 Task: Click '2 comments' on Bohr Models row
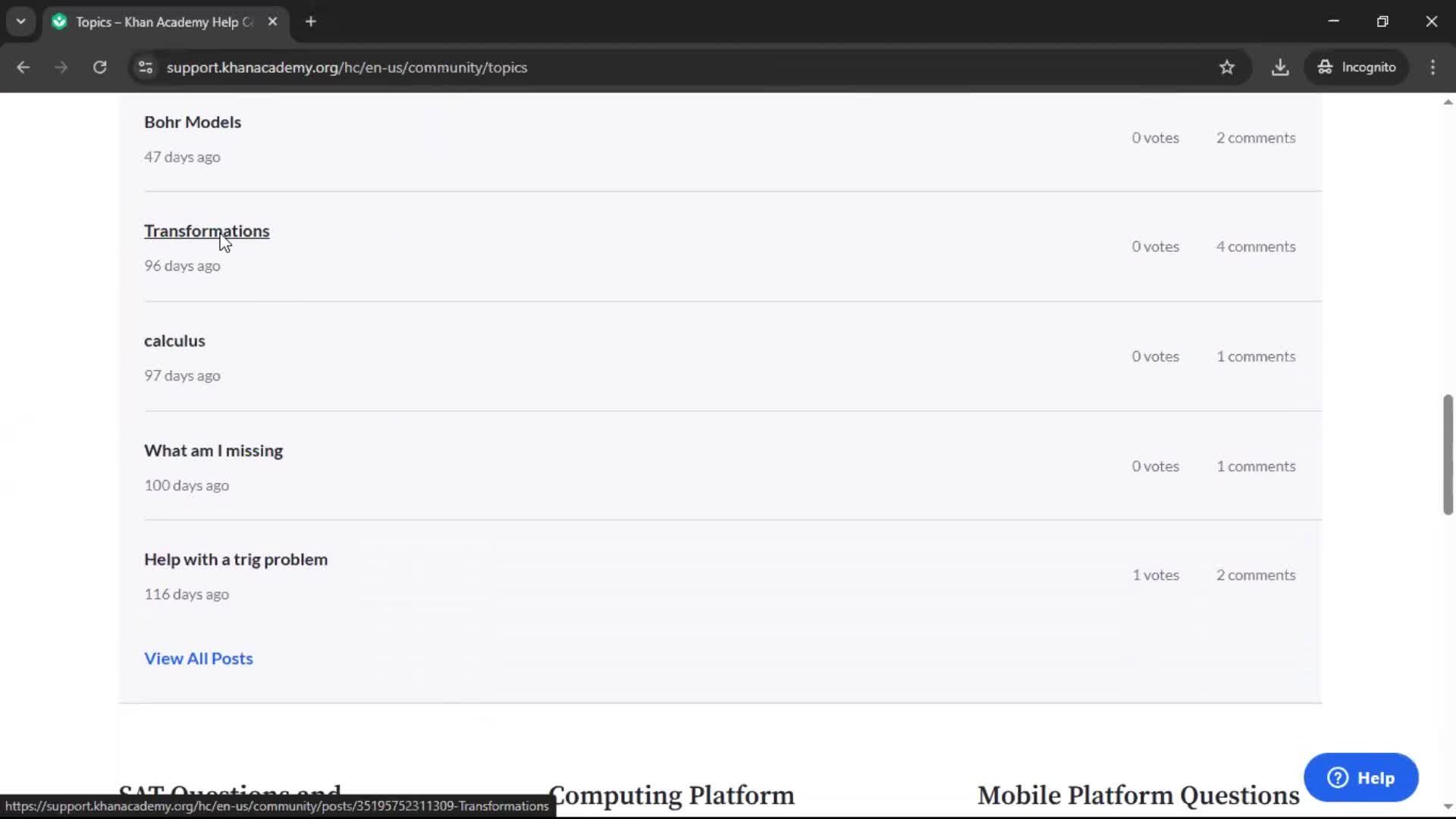click(1256, 138)
